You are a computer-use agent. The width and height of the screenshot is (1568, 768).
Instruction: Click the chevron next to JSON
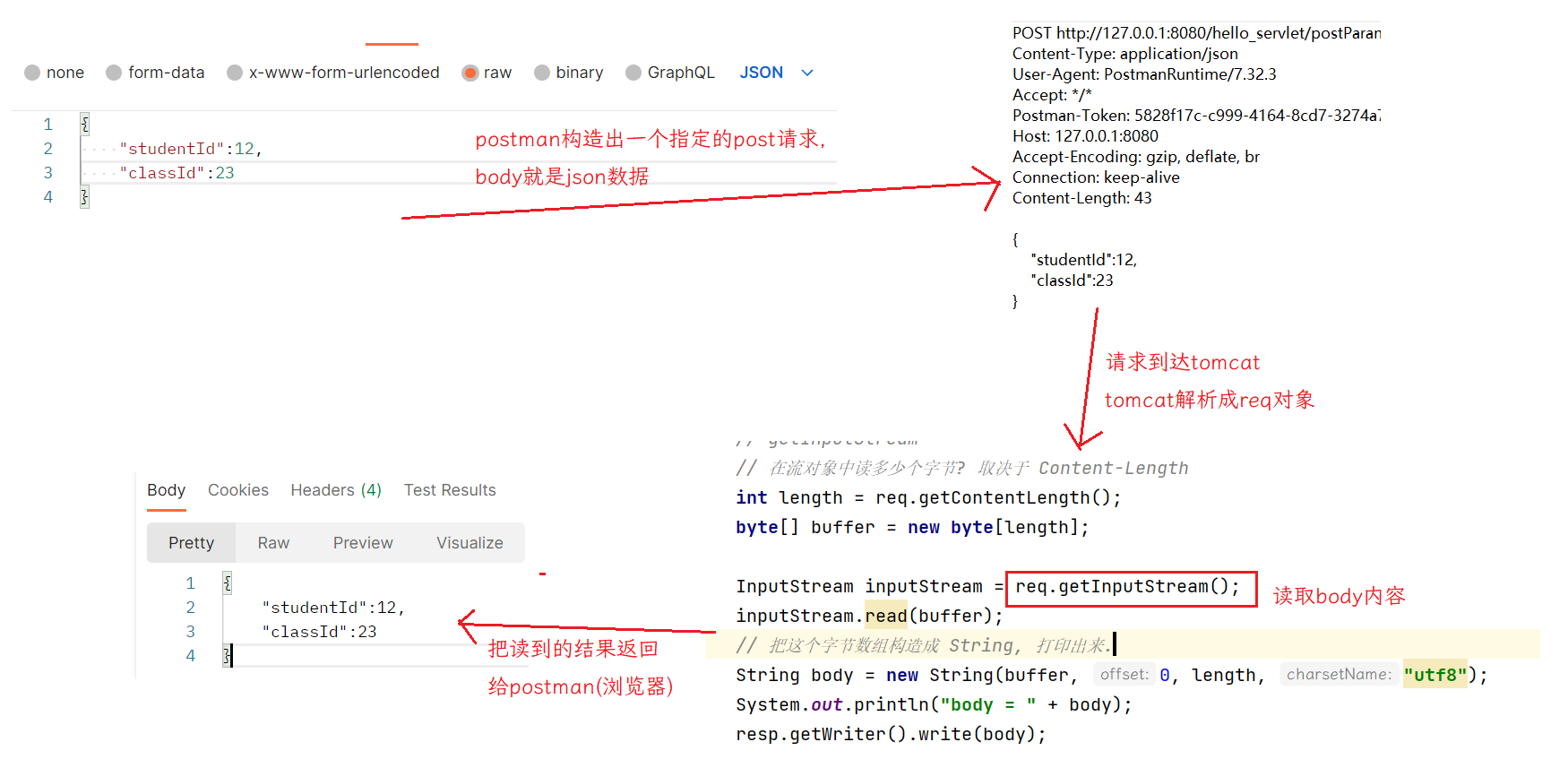pyautogui.click(x=807, y=73)
